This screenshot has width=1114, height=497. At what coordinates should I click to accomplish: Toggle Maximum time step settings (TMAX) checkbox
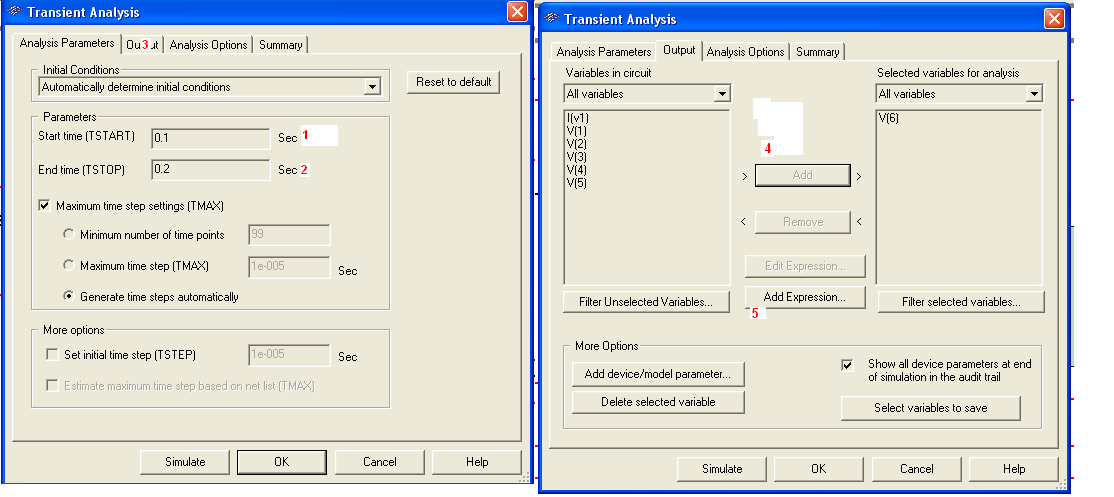click(x=45, y=206)
